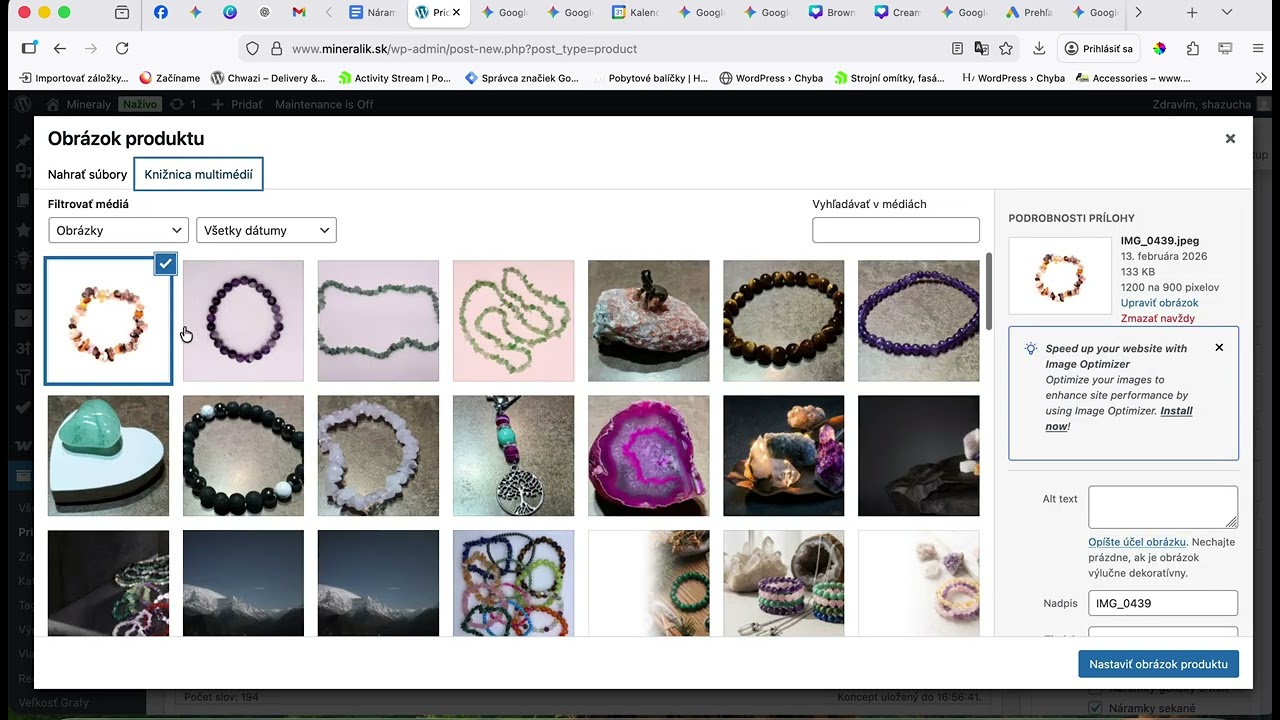
Task: Click the Vyhľadávať v médiách search field
Action: click(x=895, y=230)
